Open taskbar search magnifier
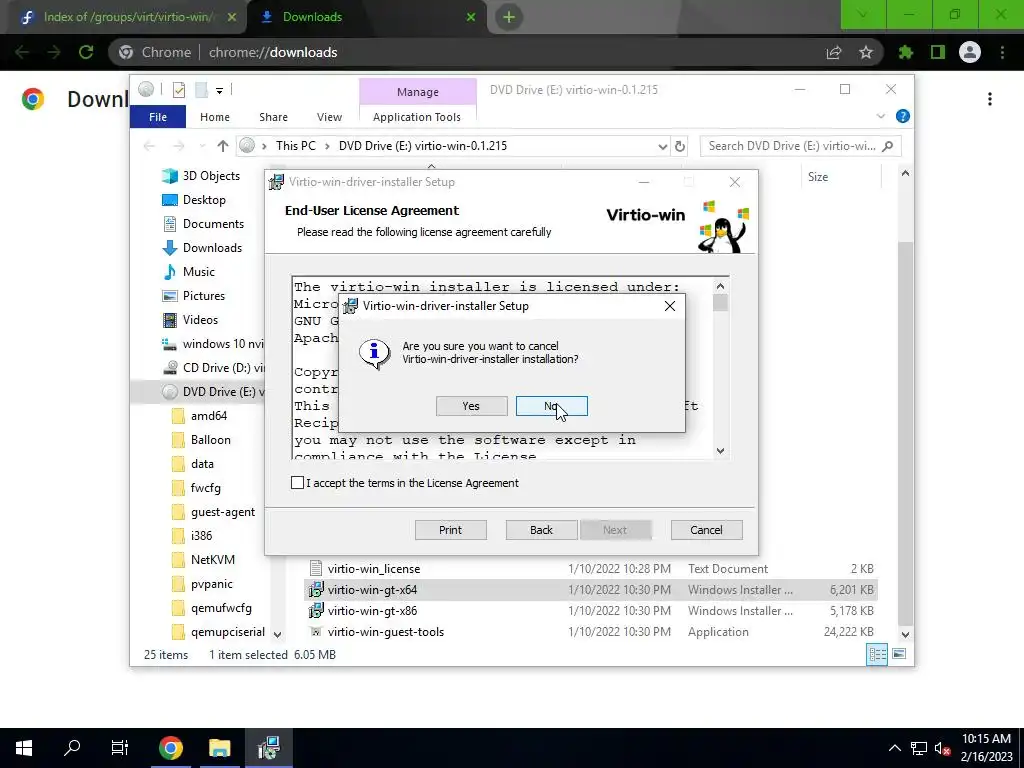Viewport: 1024px width, 768px height. pyautogui.click(x=72, y=748)
